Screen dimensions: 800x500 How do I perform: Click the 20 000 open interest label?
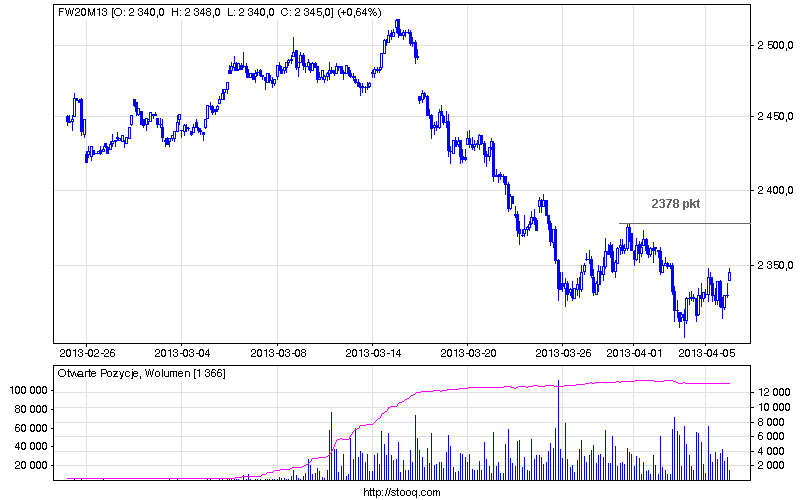(31, 465)
